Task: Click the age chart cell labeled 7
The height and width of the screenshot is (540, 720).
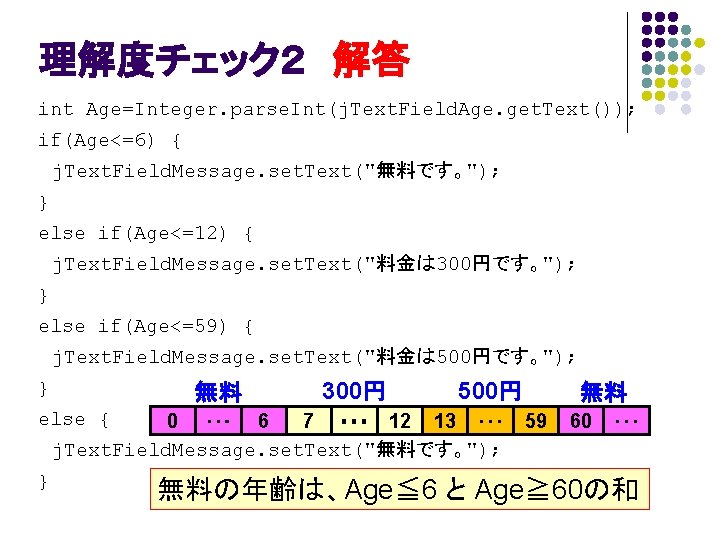Action: (x=309, y=421)
